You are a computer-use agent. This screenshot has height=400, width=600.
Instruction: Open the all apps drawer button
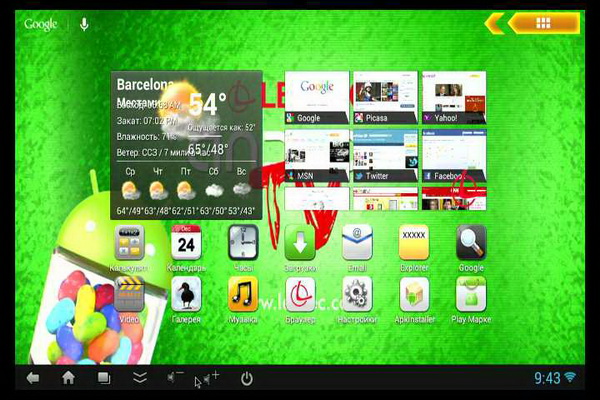coord(544,22)
